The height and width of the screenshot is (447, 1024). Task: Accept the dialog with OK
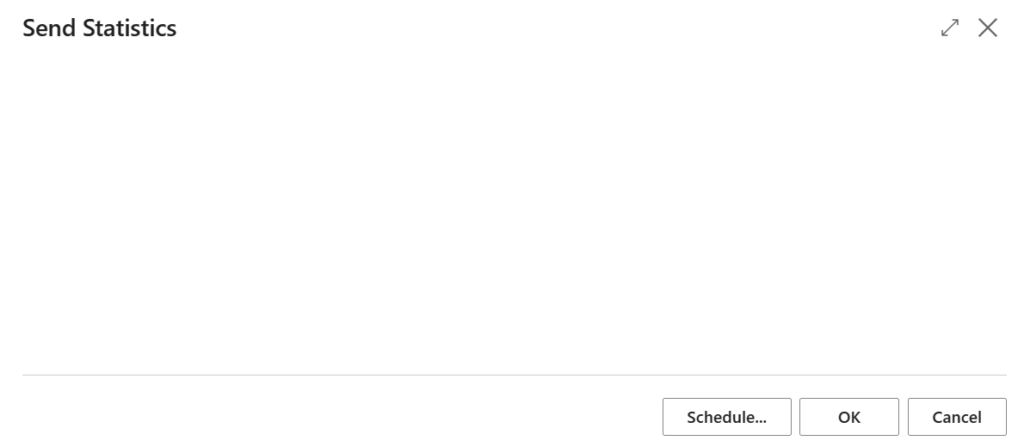tap(849, 417)
